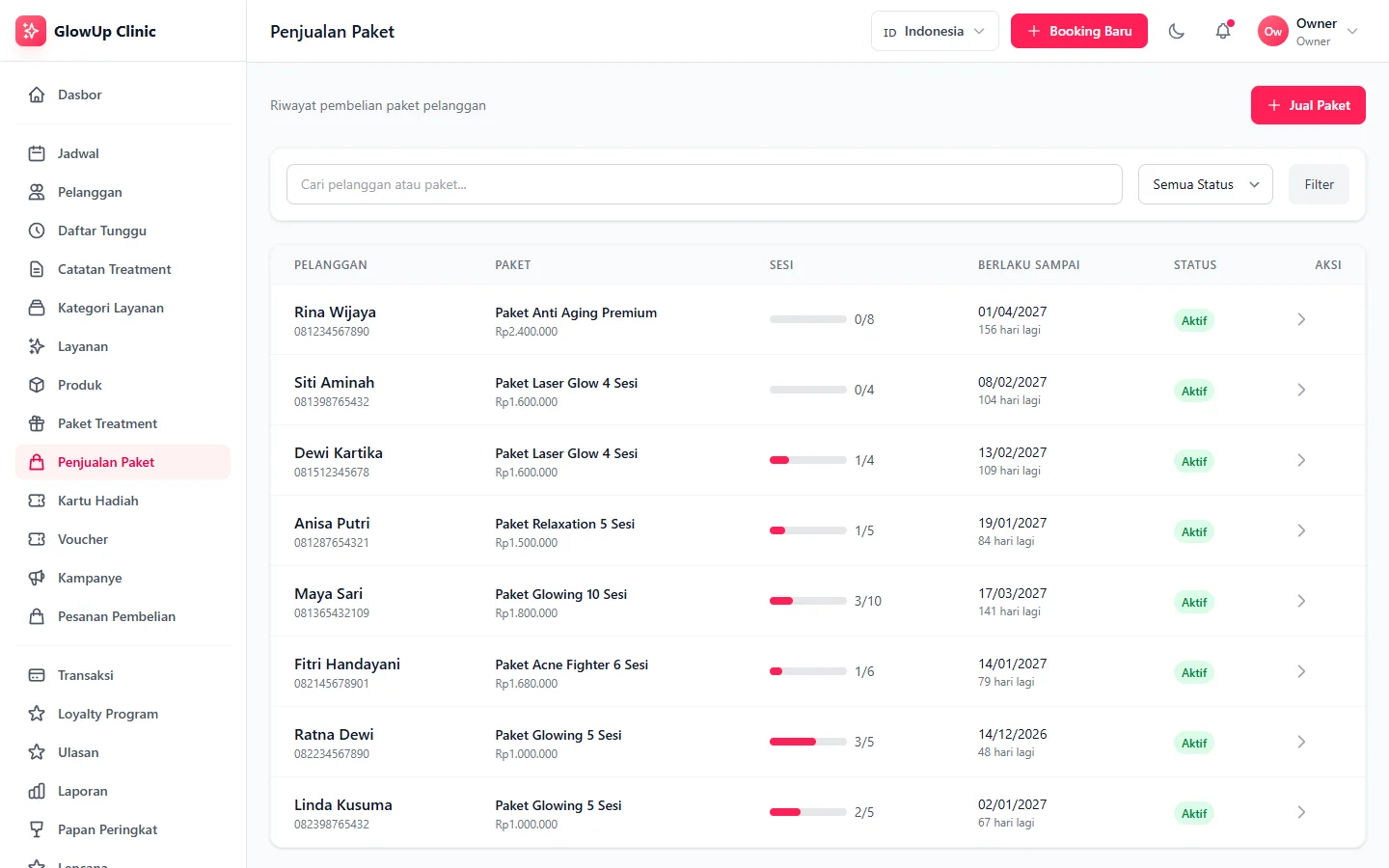The image size is (1389, 868).
Task: Click the Jual Paket button
Action: [x=1308, y=105]
